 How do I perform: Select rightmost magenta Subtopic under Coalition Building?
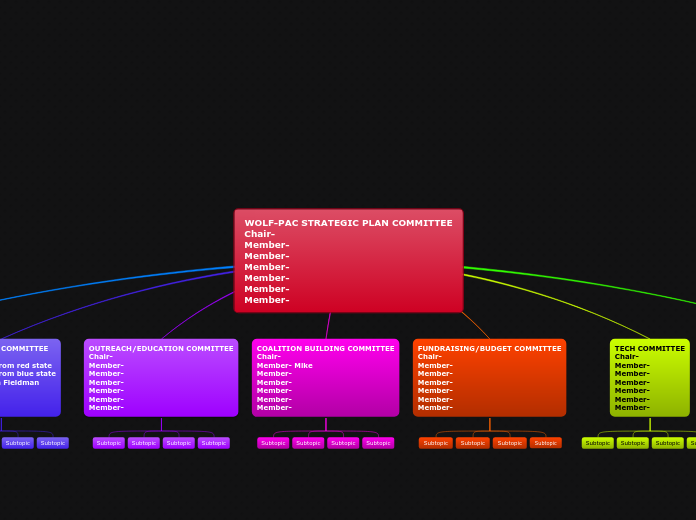378,443
